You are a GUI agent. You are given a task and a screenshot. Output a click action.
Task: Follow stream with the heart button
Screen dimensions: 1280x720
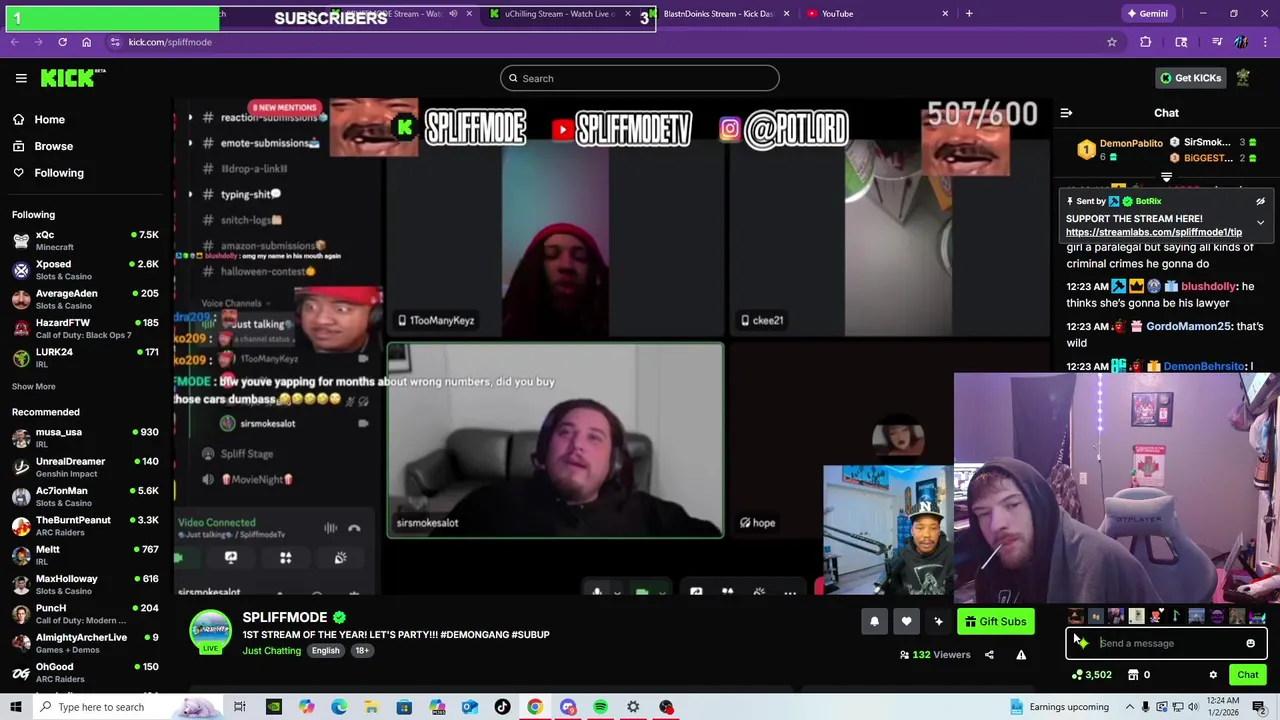[906, 622]
